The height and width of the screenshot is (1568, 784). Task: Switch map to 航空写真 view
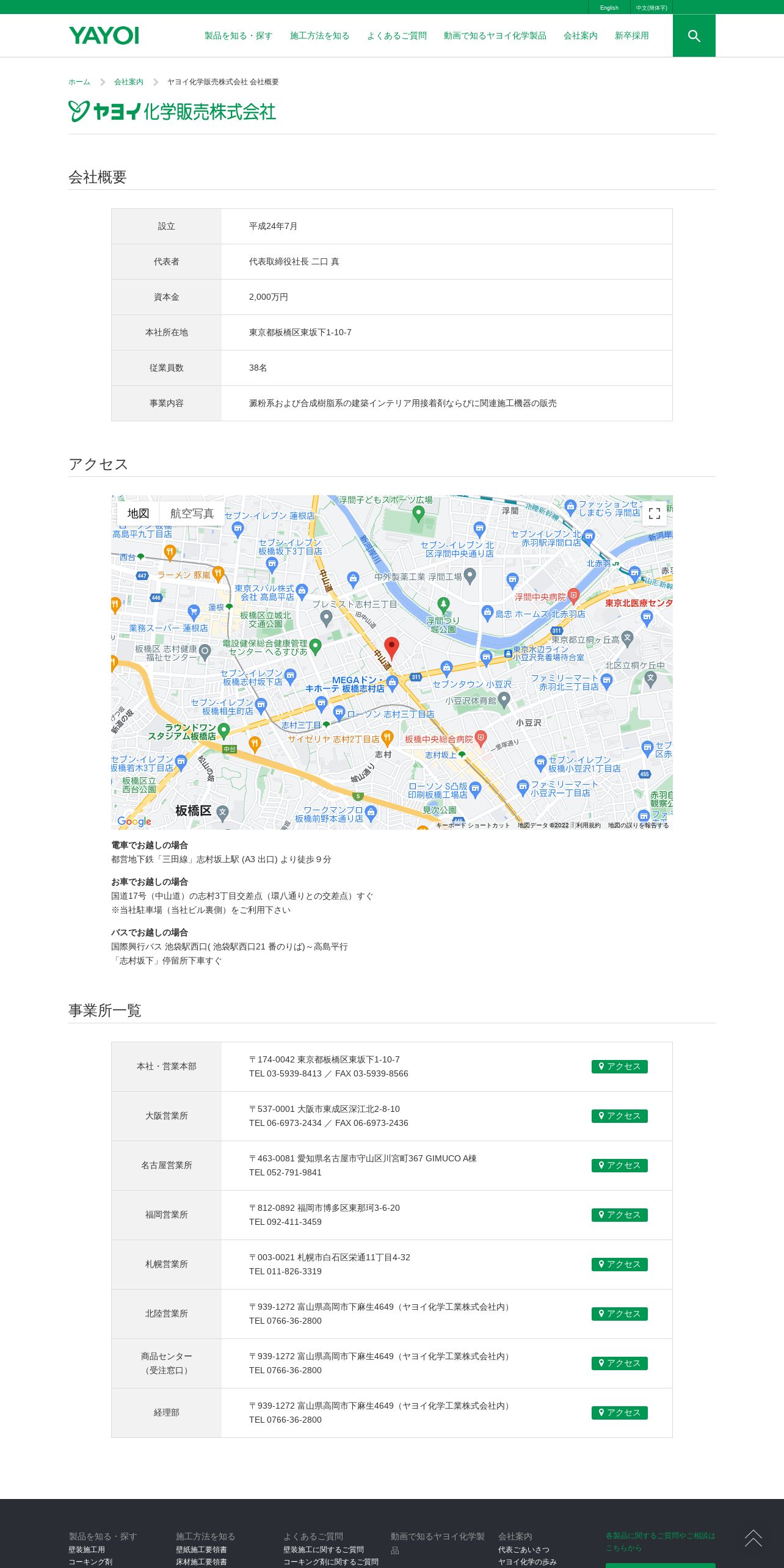192,514
